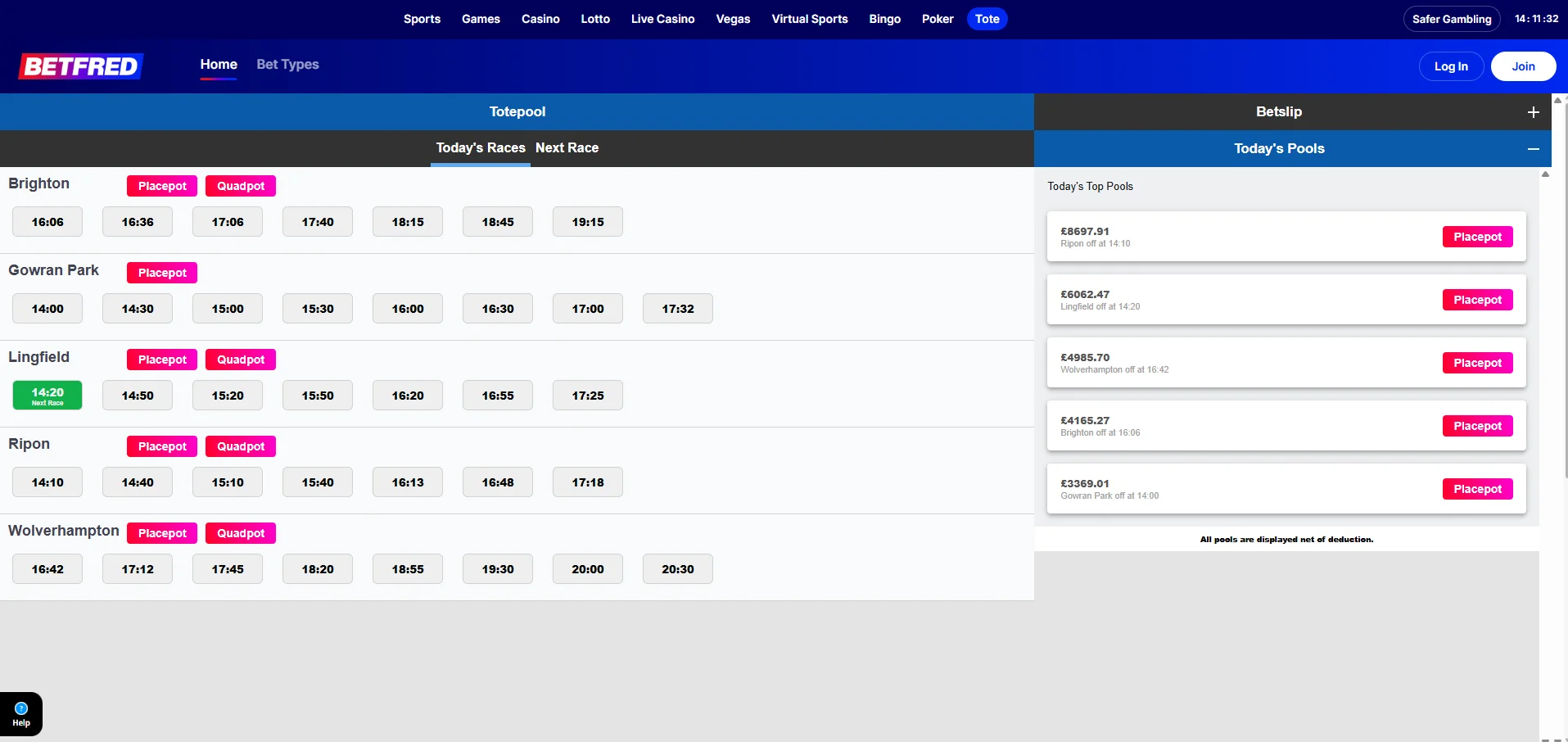
Task: Select the Tote pill in navigation
Action: coord(987,19)
